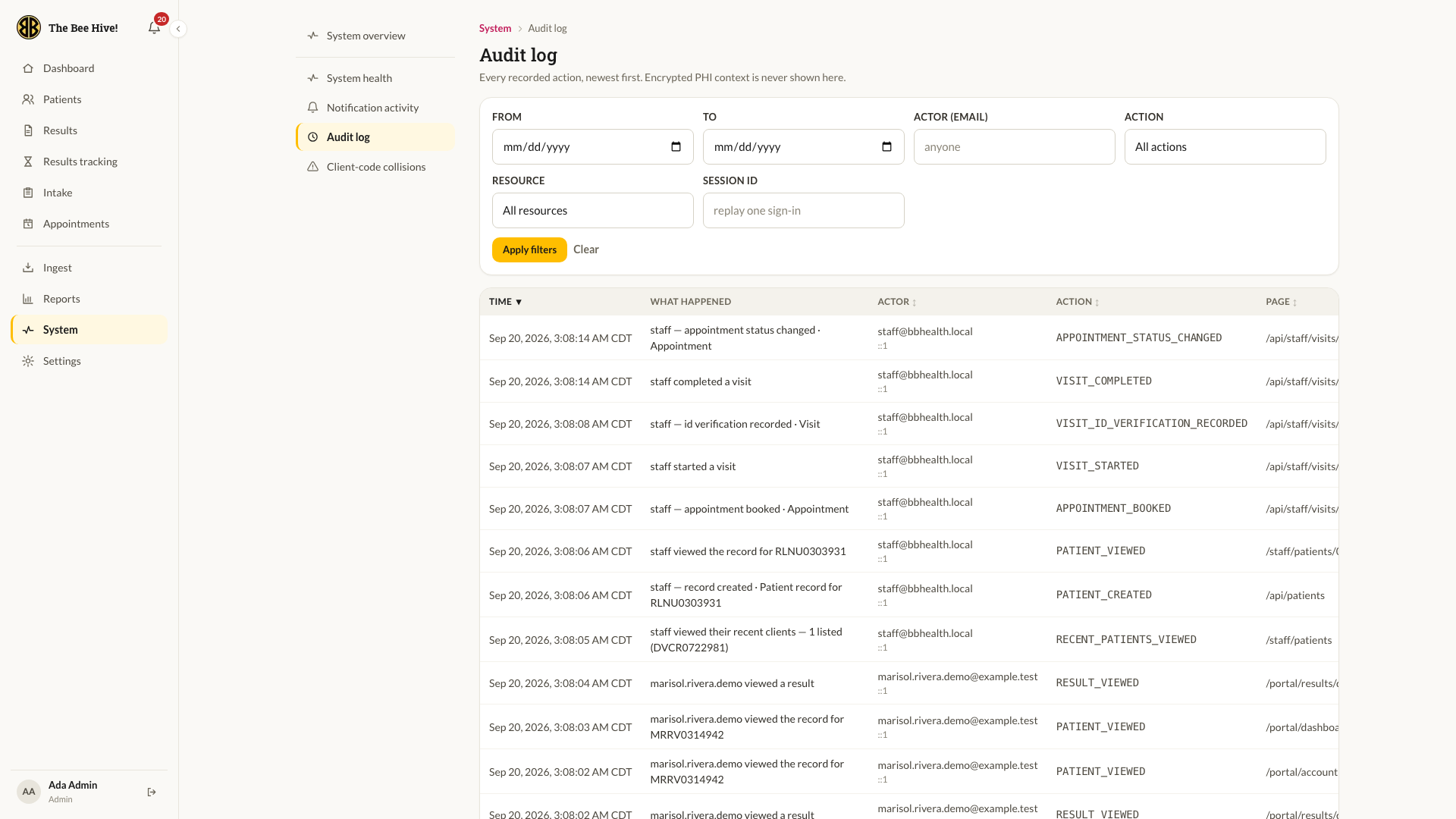This screenshot has width=1456, height=819.
Task: Click the Reports bar chart icon
Action: click(28, 299)
